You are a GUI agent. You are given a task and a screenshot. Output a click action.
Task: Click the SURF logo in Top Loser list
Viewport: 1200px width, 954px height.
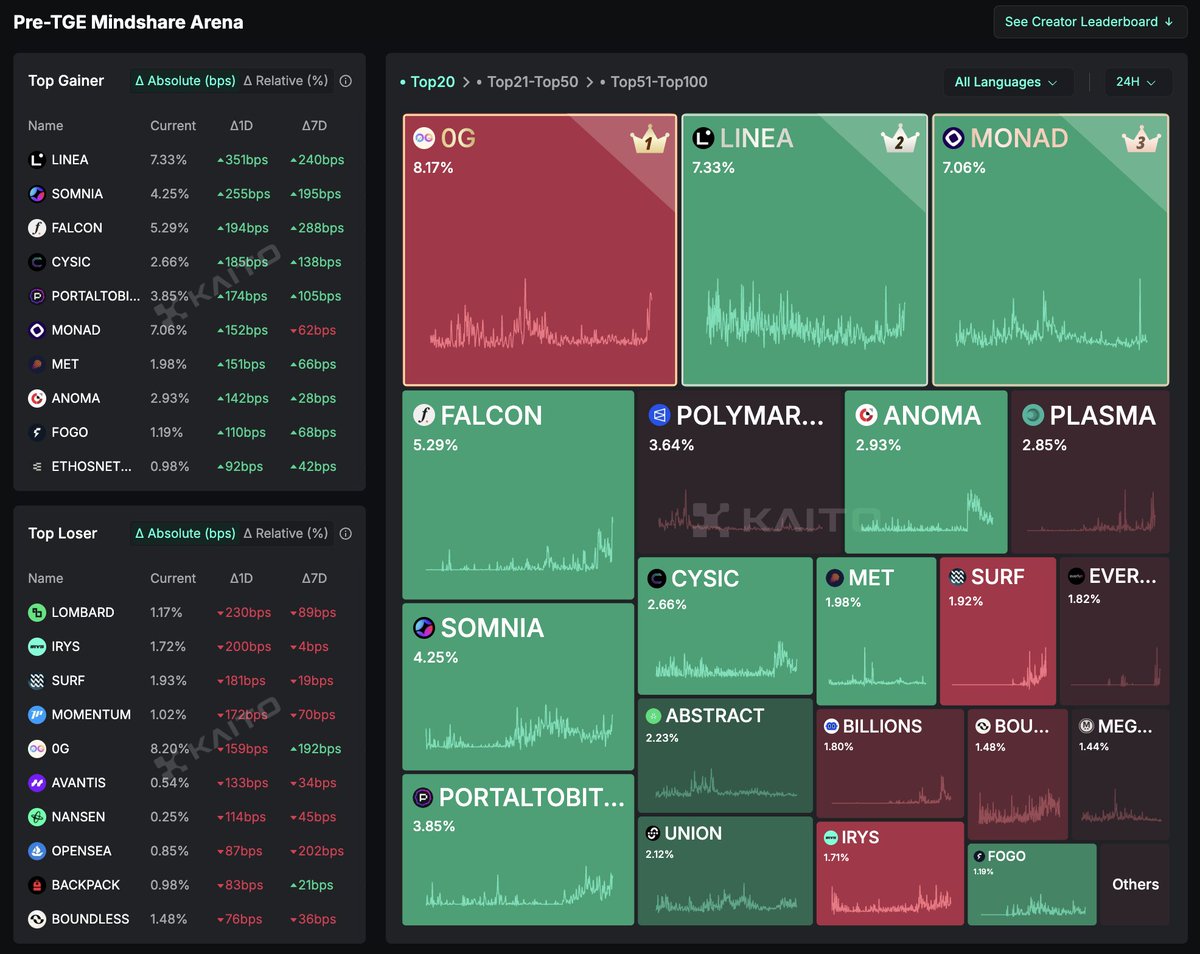pyautogui.click(x=37, y=681)
